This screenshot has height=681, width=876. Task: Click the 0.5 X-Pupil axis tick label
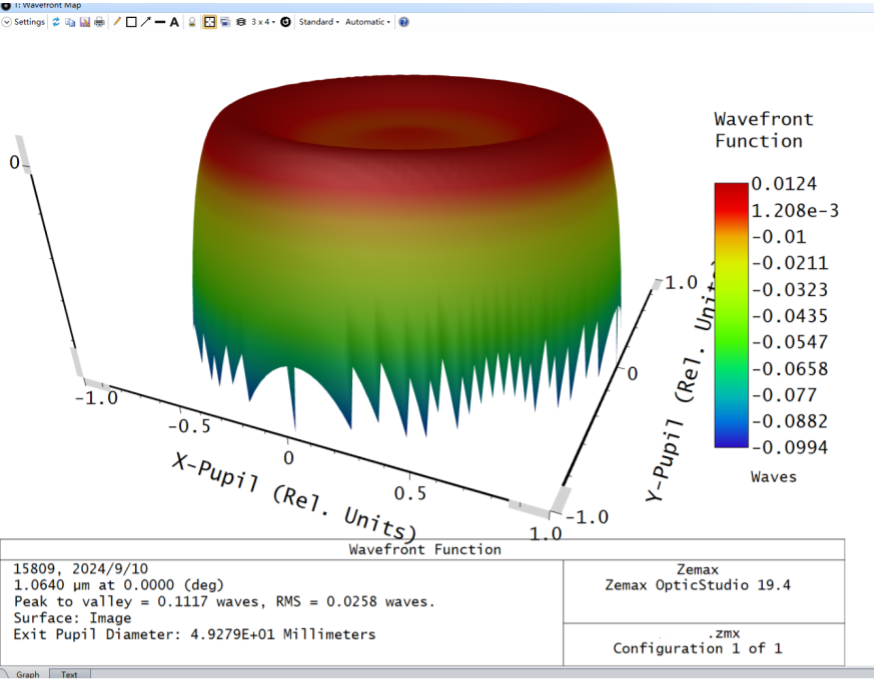(x=410, y=493)
